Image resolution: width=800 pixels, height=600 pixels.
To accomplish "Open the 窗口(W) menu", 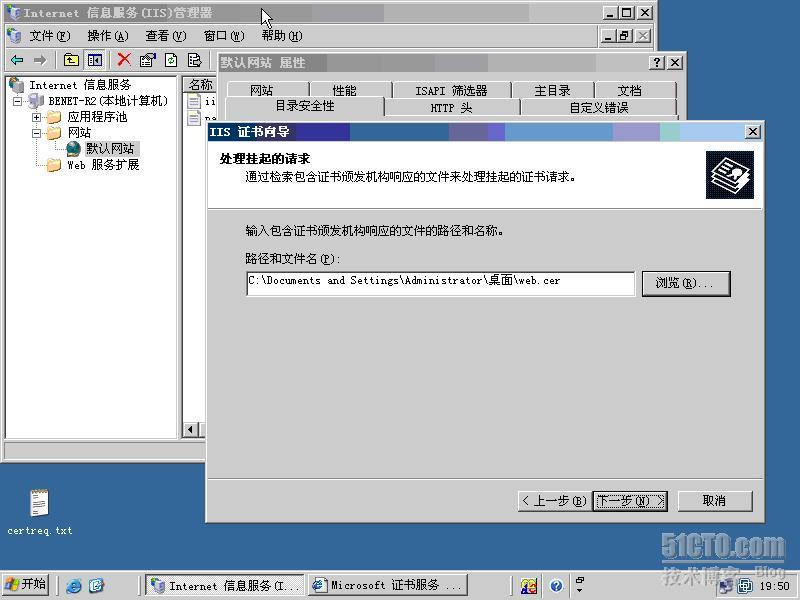I will click(224, 36).
